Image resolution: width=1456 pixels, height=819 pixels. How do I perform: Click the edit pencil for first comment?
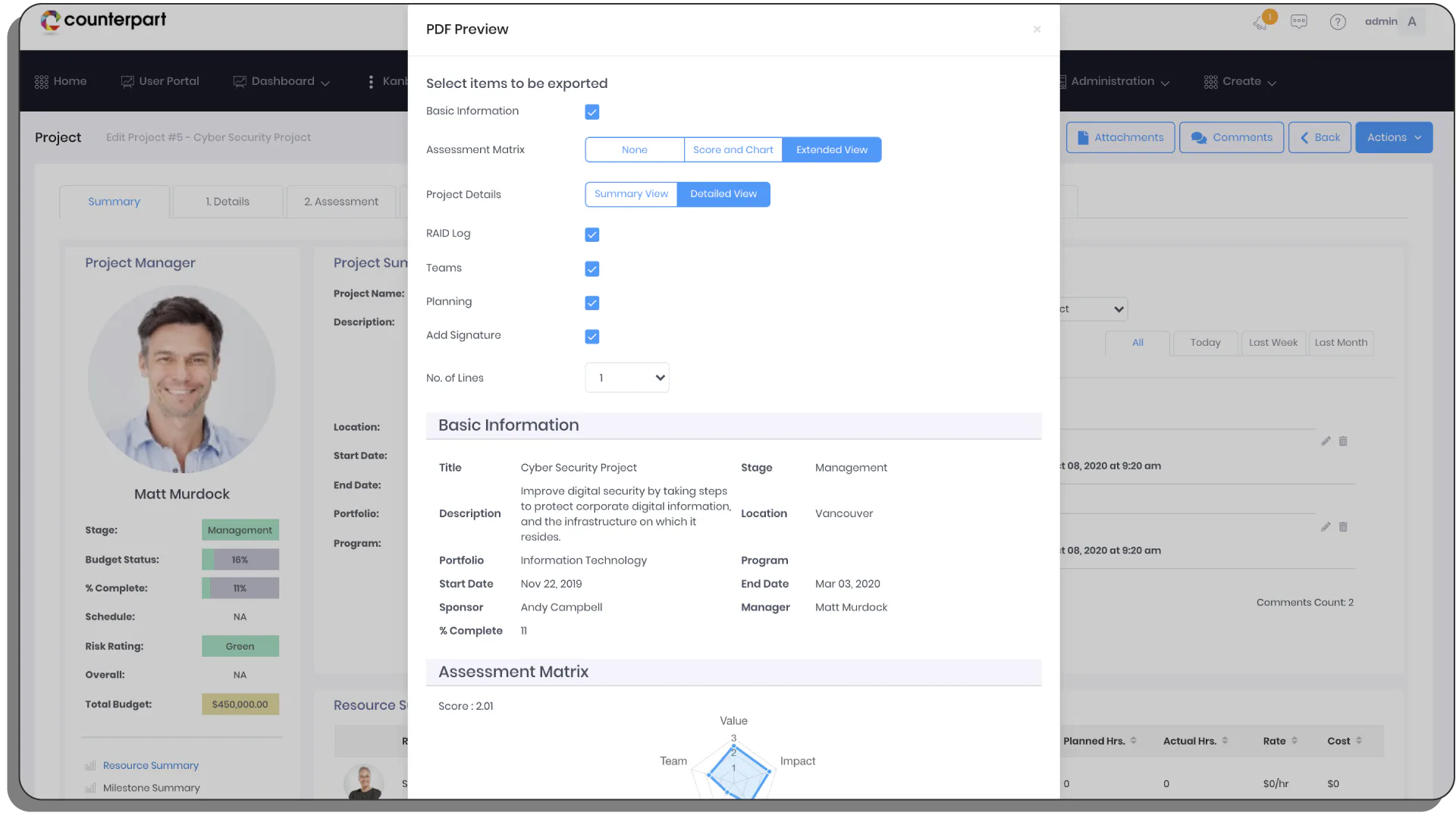[x=1326, y=441]
